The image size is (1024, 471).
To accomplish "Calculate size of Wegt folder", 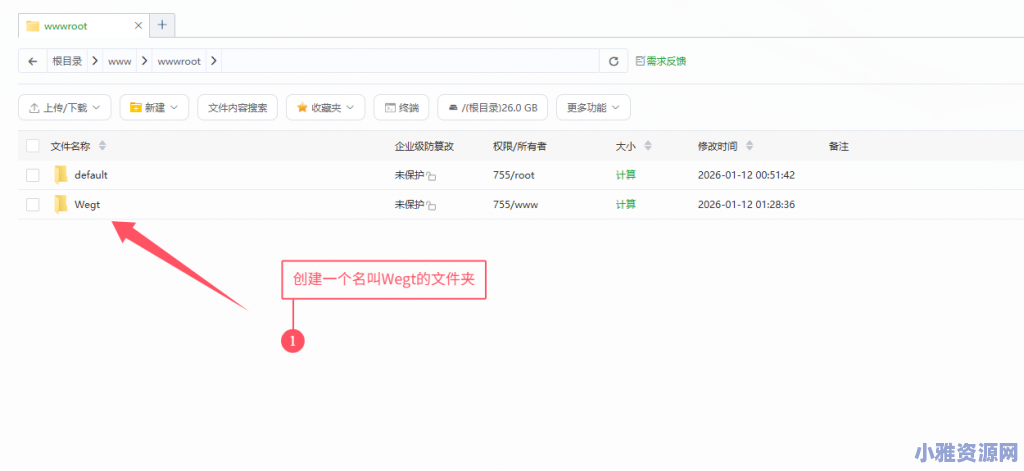I will (626, 204).
